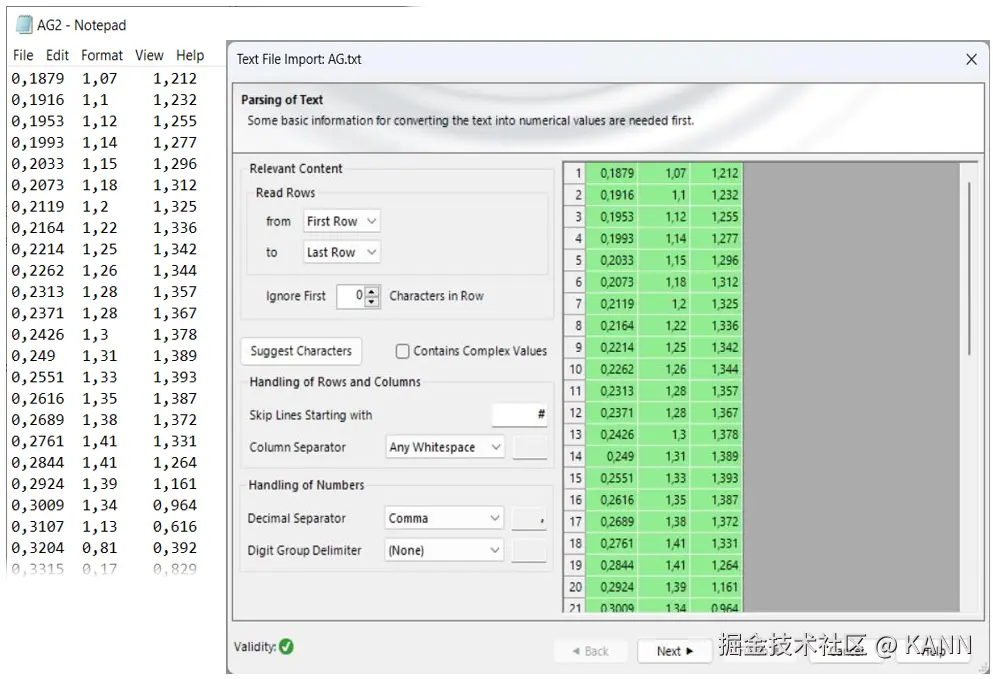Increase the Ignore First characters value
The height and width of the screenshot is (679, 993).
372,291
